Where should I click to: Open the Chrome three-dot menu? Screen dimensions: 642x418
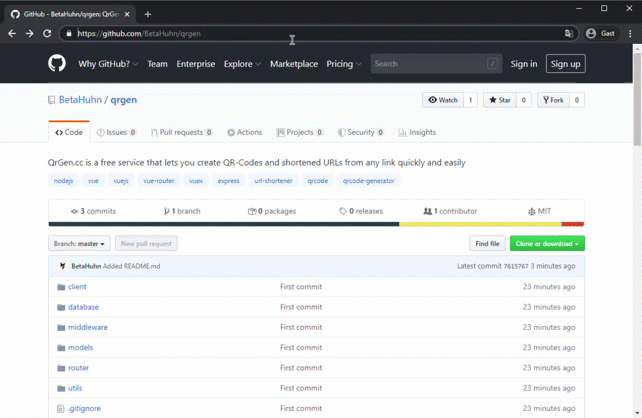coord(630,34)
